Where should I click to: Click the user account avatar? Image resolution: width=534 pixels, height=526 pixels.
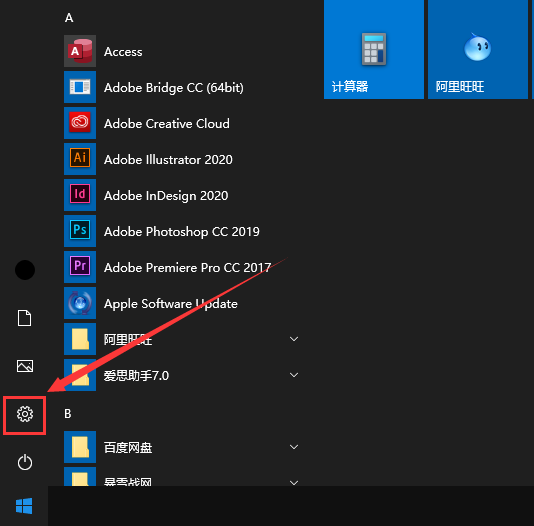pos(25,270)
